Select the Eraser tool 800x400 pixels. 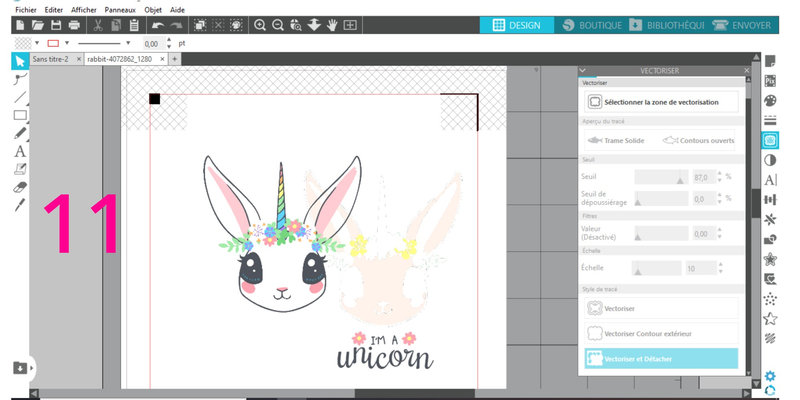(19, 186)
